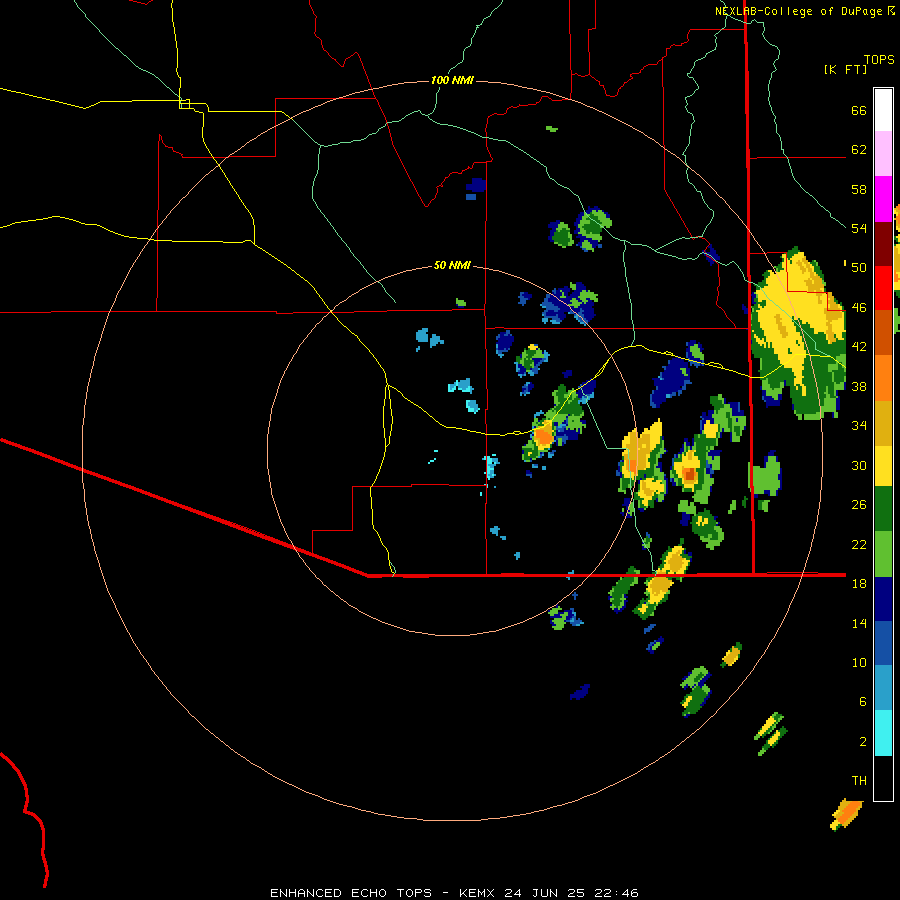
Task: Click the '46' legend value
Action: coord(859,308)
